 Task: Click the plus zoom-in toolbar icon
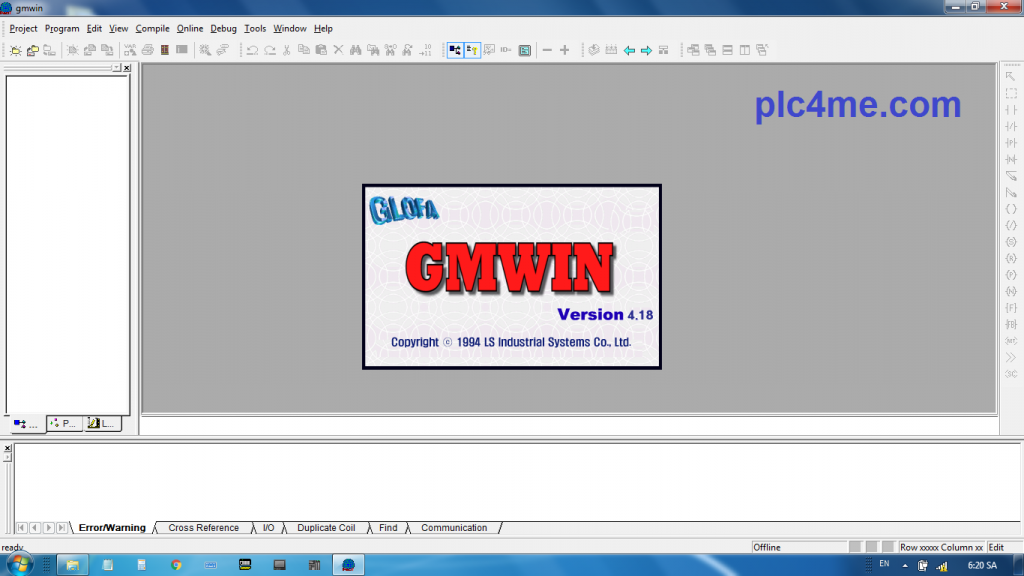pos(565,50)
